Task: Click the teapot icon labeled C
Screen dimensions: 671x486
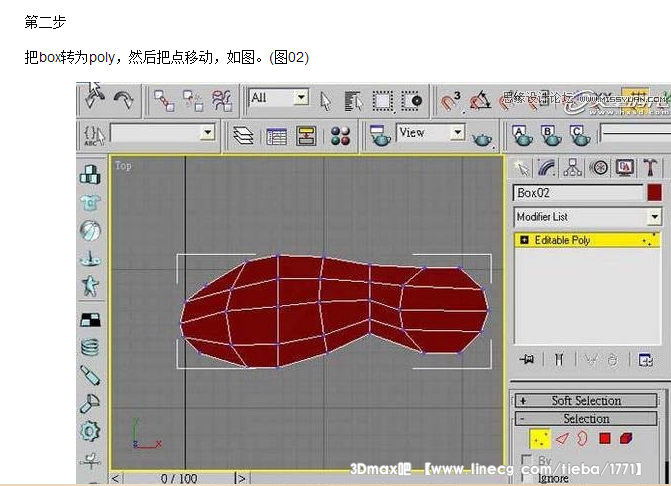Action: coord(580,136)
